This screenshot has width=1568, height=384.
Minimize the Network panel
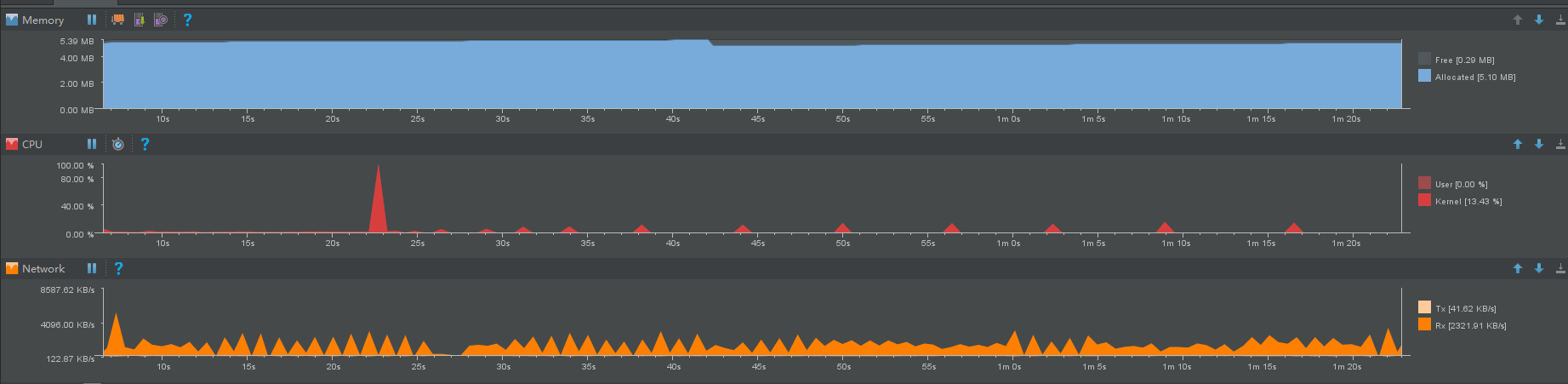pyautogui.click(x=1560, y=268)
